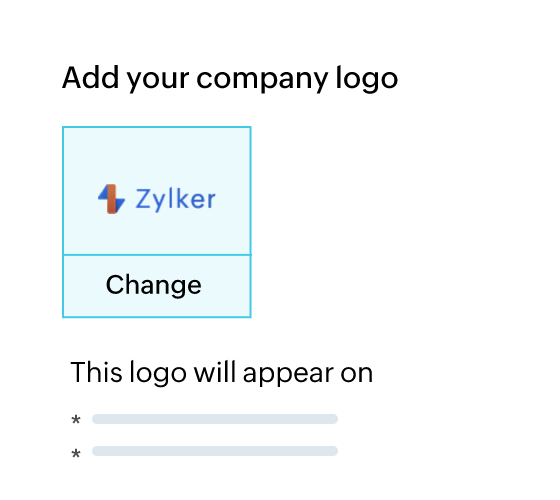Click empty space below Zylker in preview box
Viewport: 560px width, 500px height.
[x=157, y=234]
